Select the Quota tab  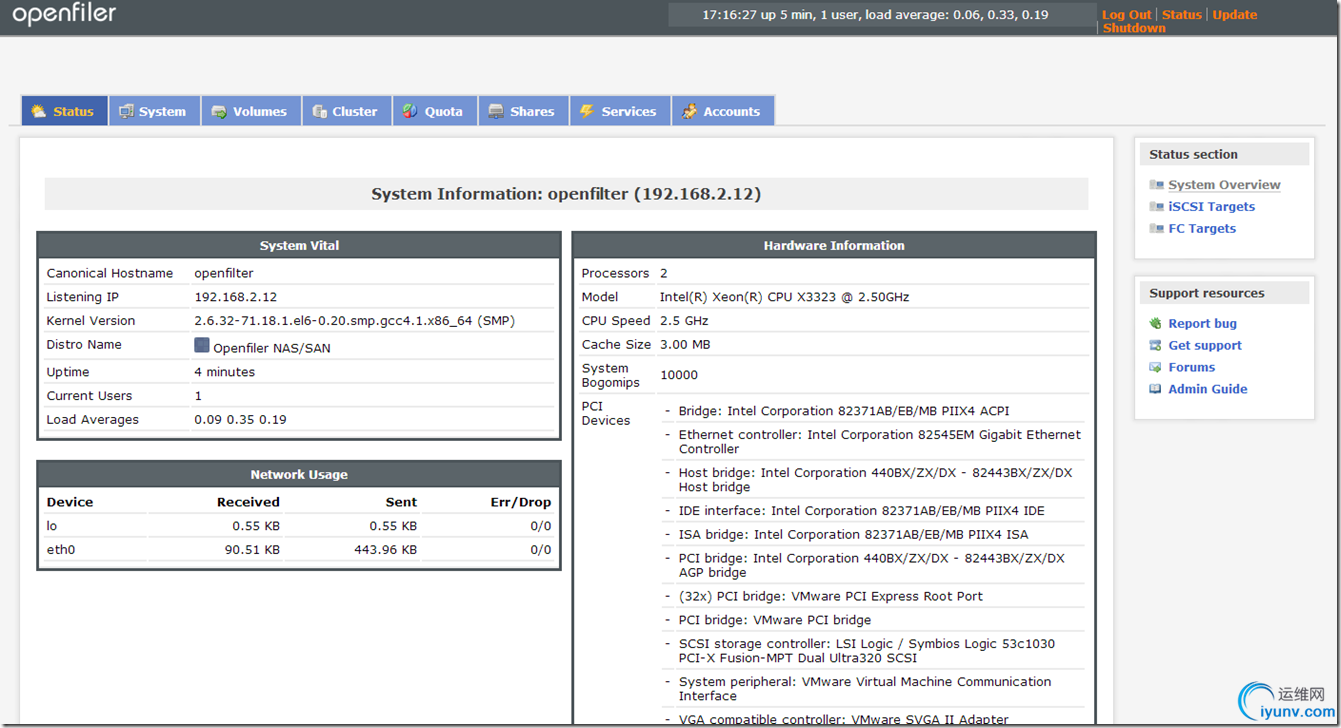435,111
